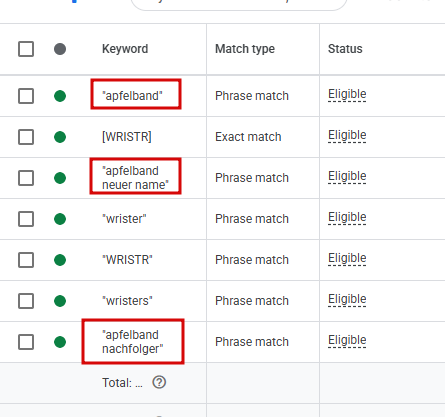Click the keyword text "apfelband"
The width and height of the screenshot is (445, 417).
tap(132, 96)
